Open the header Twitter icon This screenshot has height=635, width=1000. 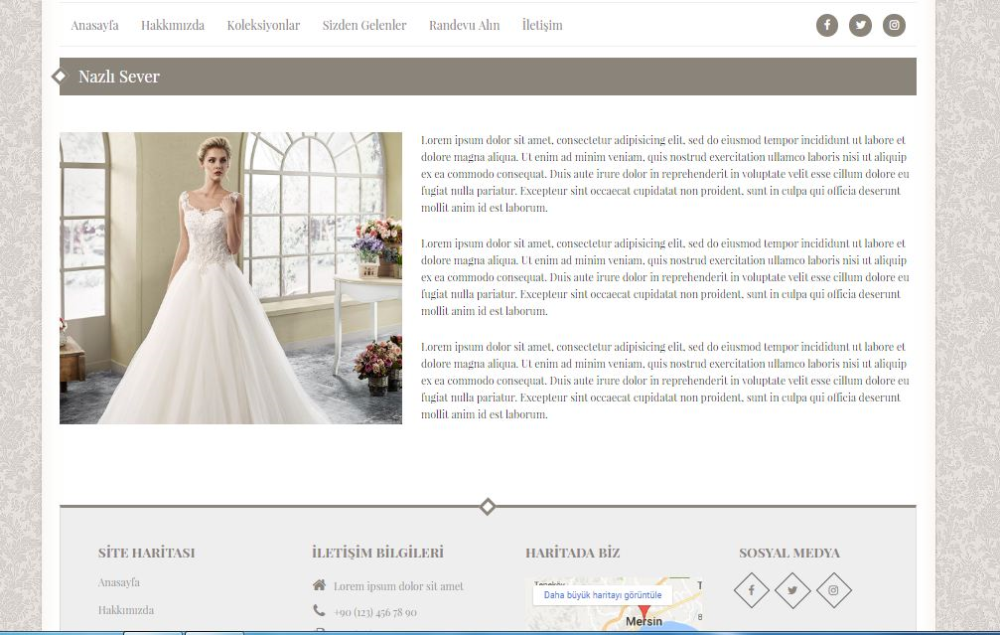[860, 26]
